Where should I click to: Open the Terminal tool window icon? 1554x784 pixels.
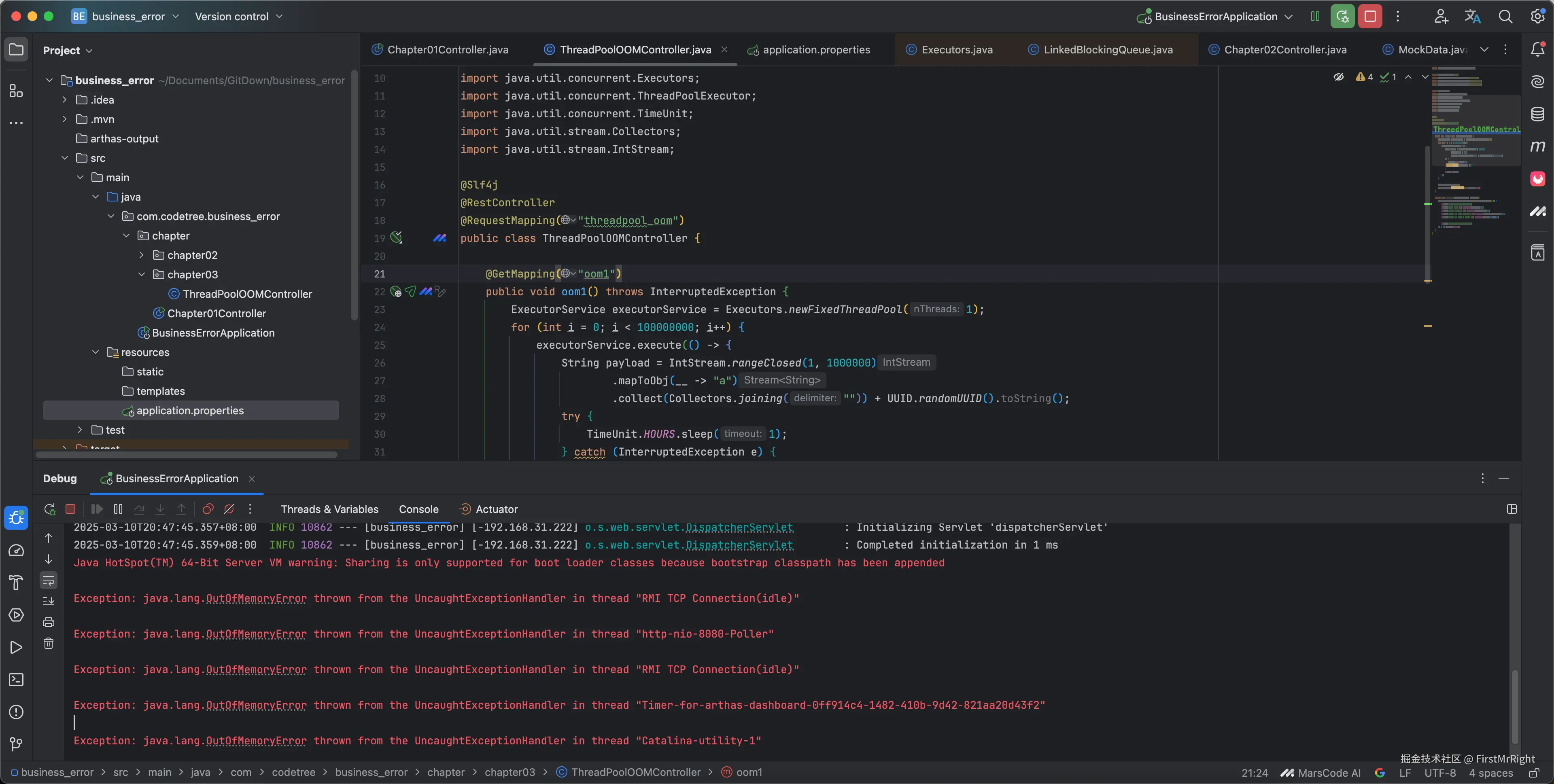16,680
